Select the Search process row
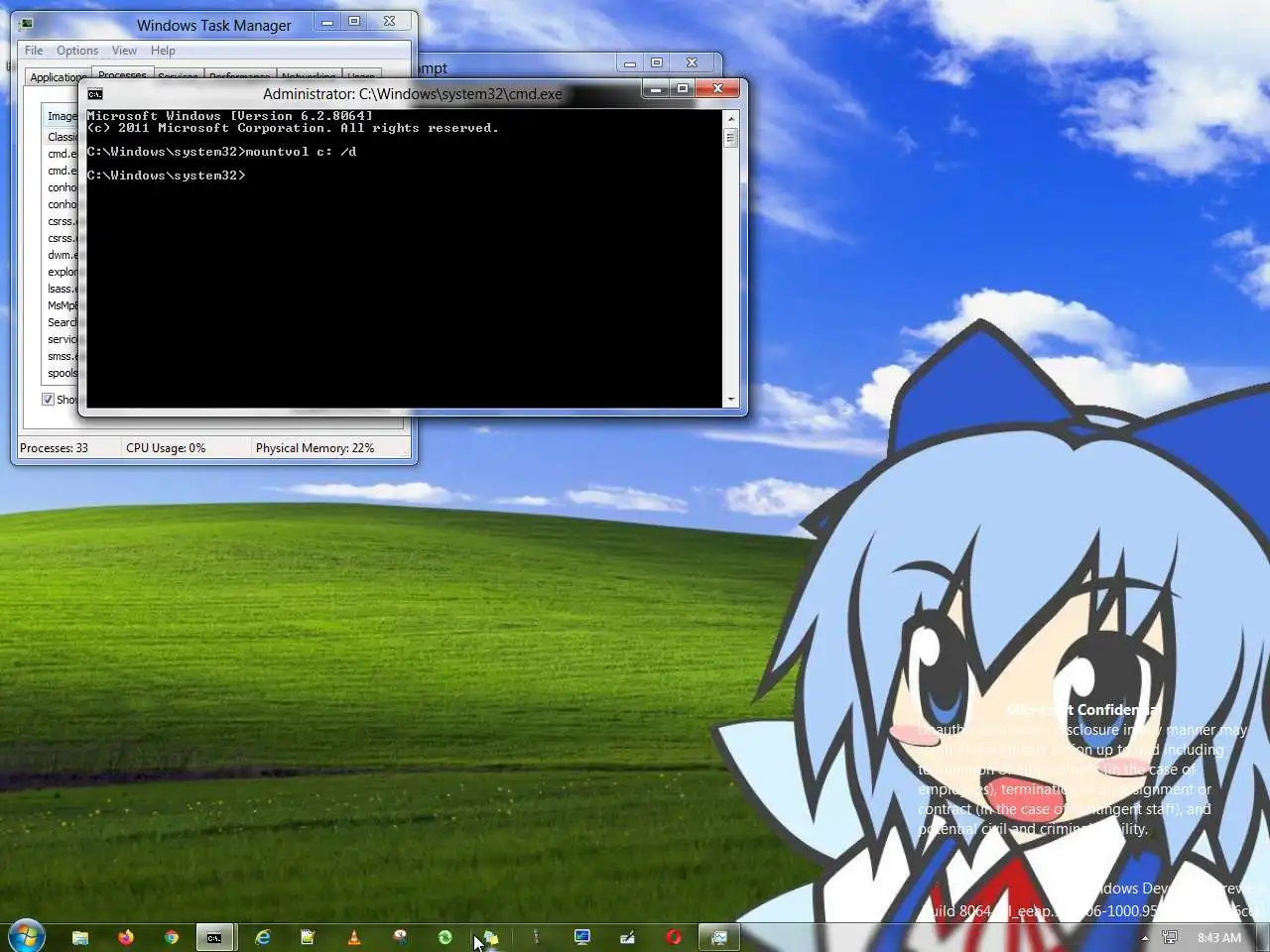 coord(62,322)
